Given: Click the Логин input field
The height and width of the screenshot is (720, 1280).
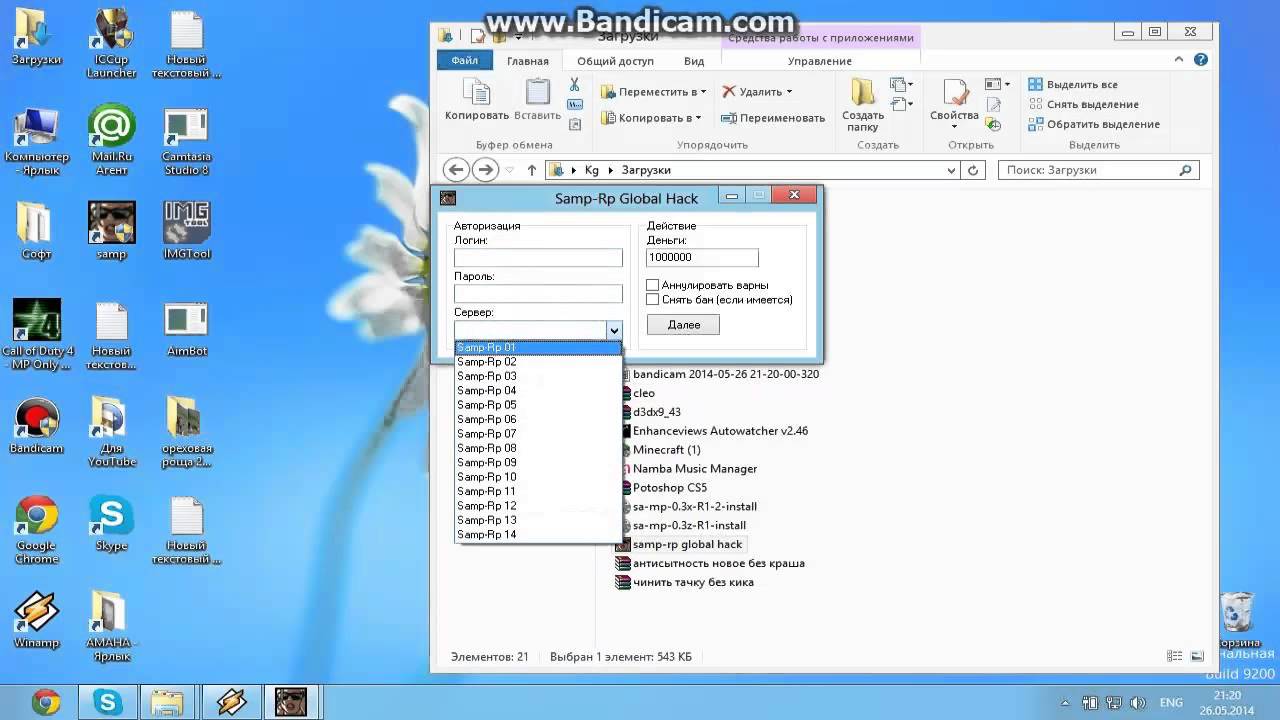Looking at the screenshot, I should coord(538,258).
